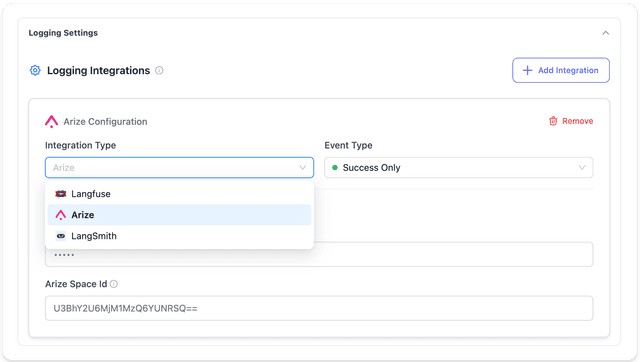Click the Arize Space Id input field
The width and height of the screenshot is (640, 362).
pos(319,308)
